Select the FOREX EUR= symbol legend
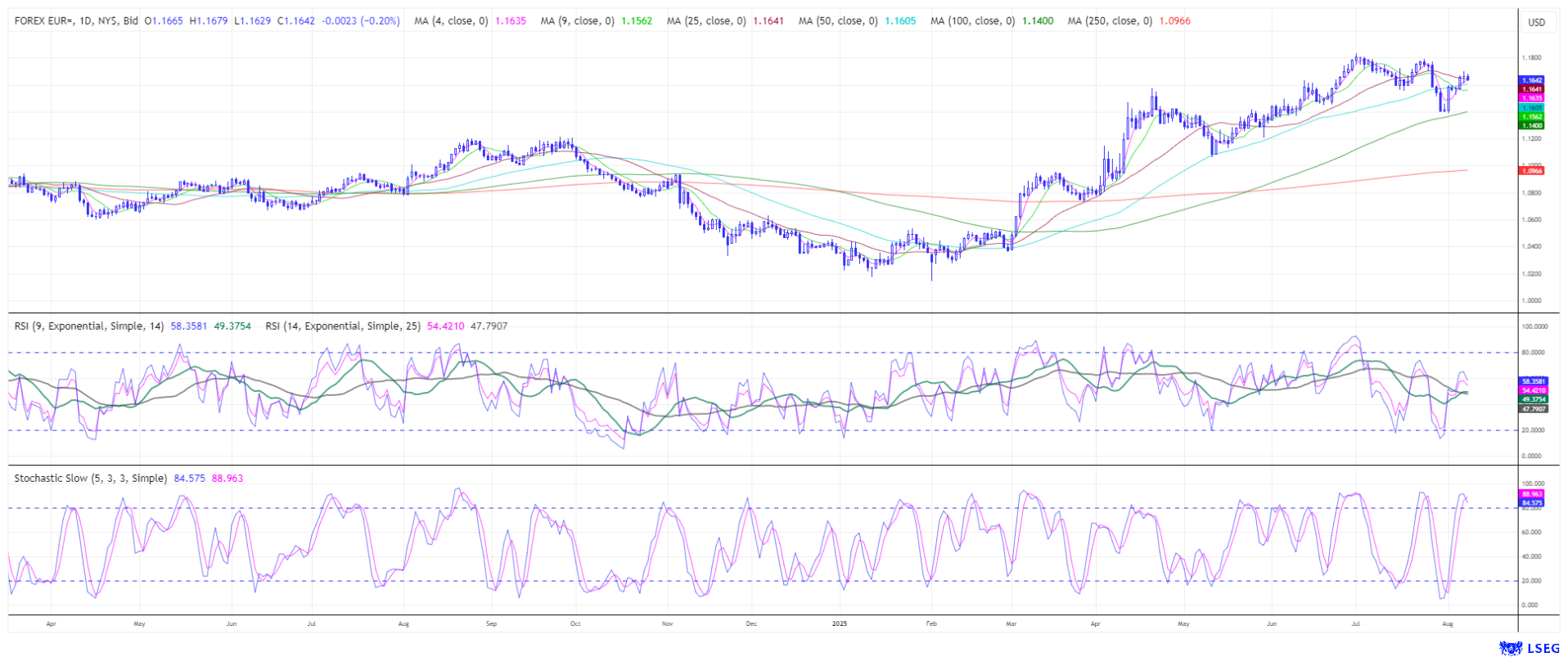Image resolution: width=1568 pixels, height=657 pixels. (76, 21)
